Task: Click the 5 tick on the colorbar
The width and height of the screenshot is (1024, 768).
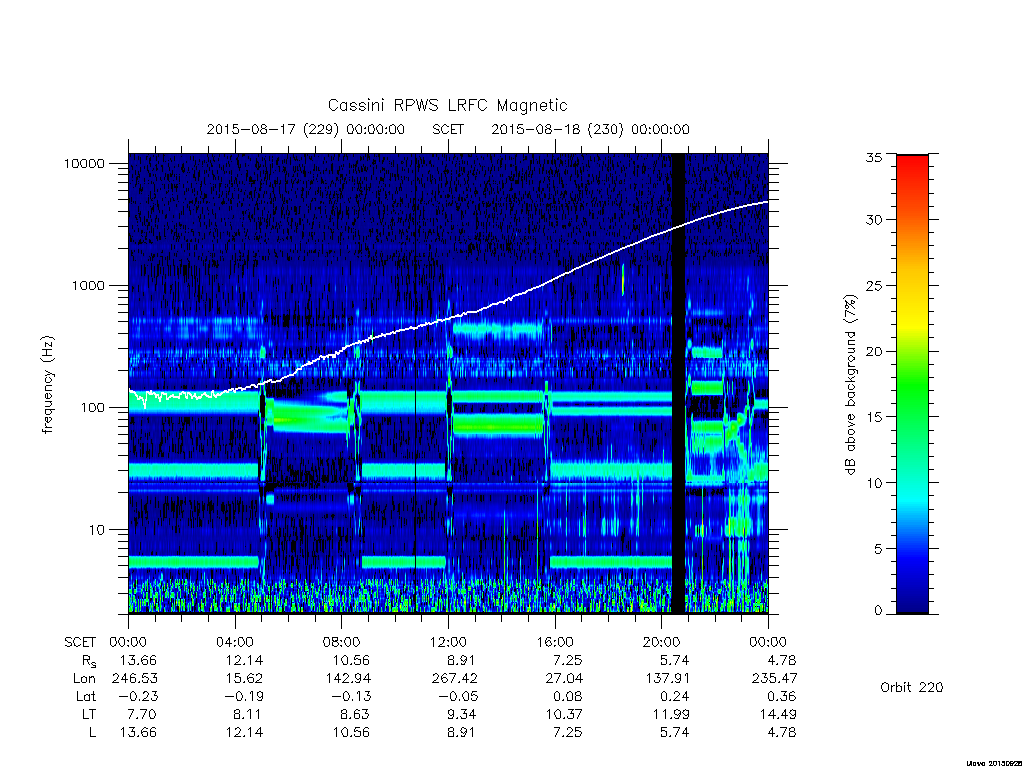Action: (877, 549)
